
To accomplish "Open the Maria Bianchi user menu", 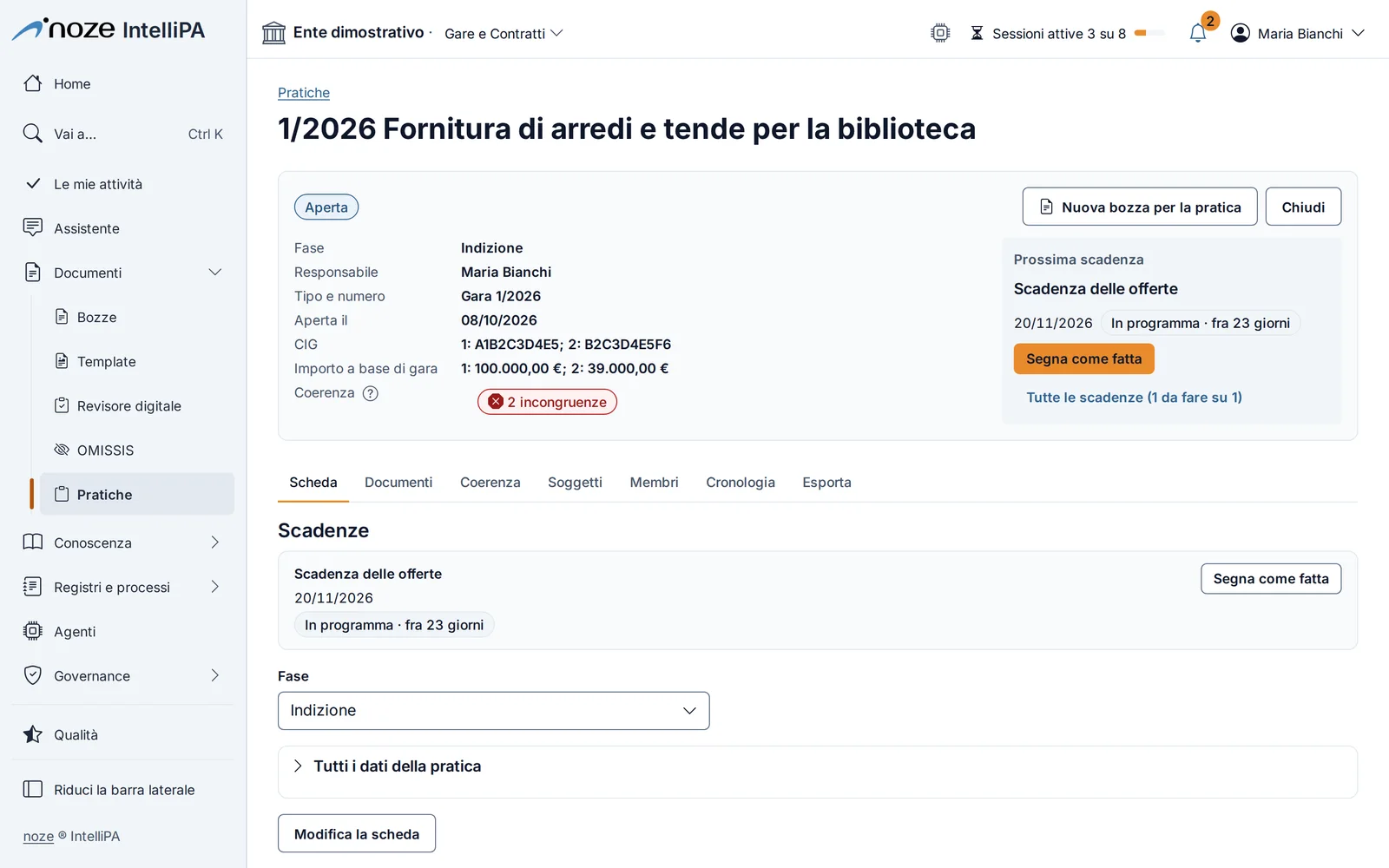I will pos(1298,33).
